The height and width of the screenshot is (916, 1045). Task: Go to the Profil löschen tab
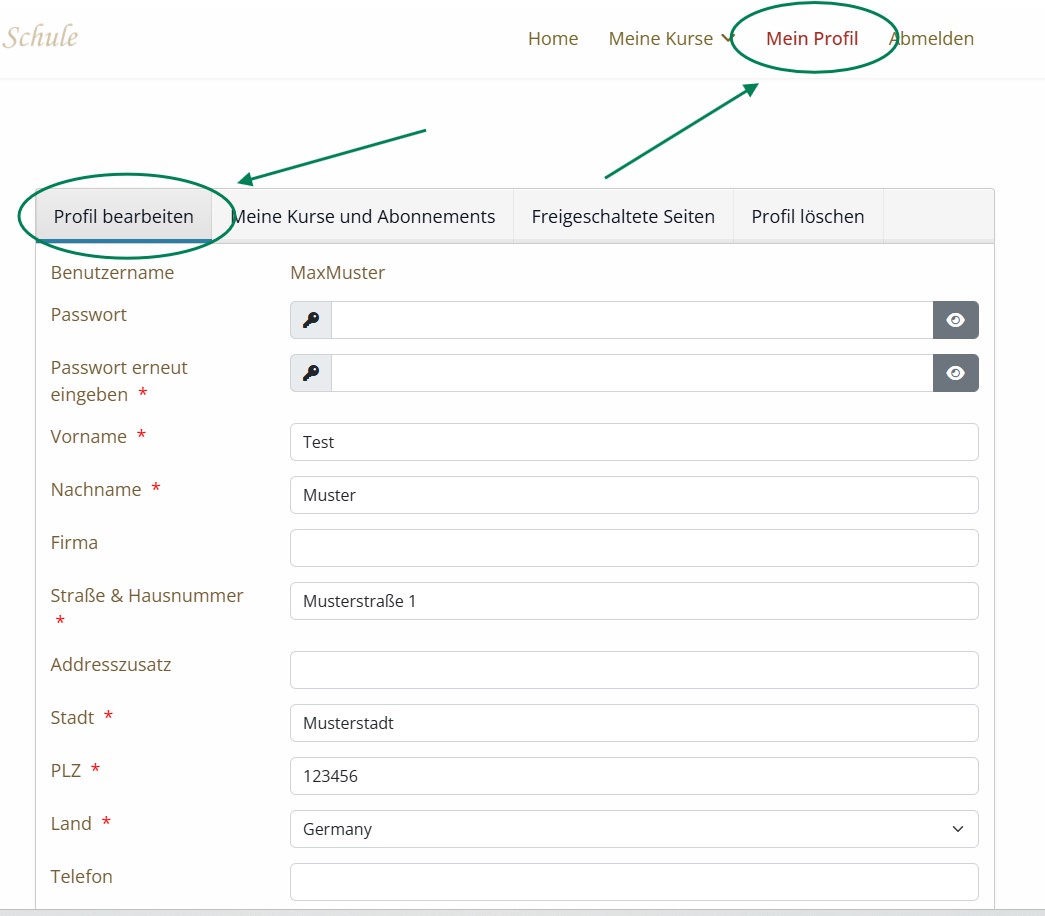pos(808,217)
